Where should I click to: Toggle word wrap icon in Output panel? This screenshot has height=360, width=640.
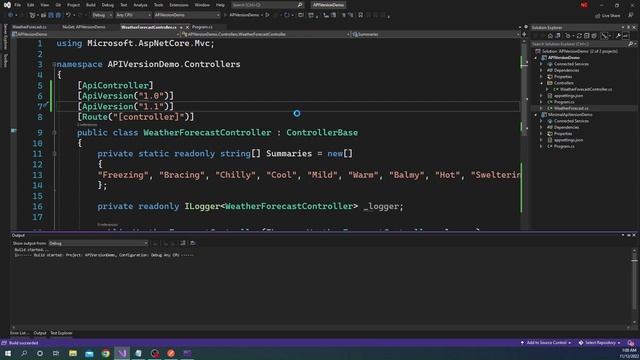[x=193, y=243]
